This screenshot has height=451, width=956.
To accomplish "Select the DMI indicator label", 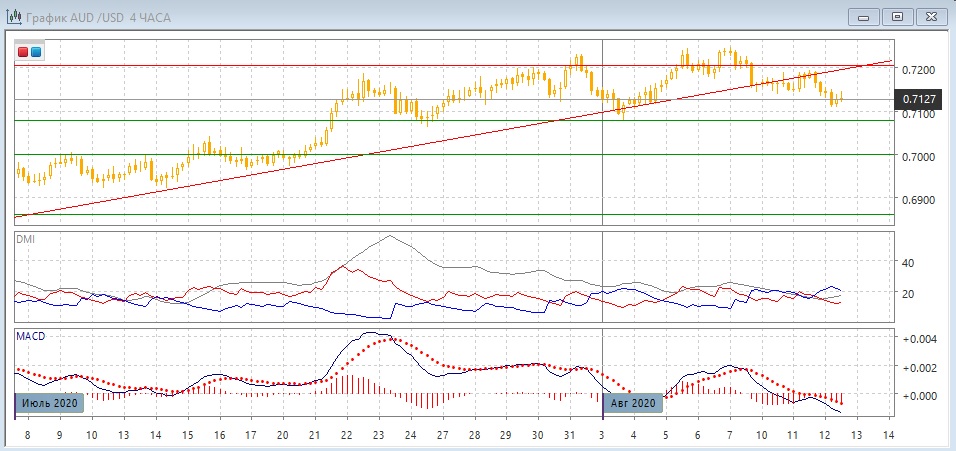I will [x=25, y=239].
